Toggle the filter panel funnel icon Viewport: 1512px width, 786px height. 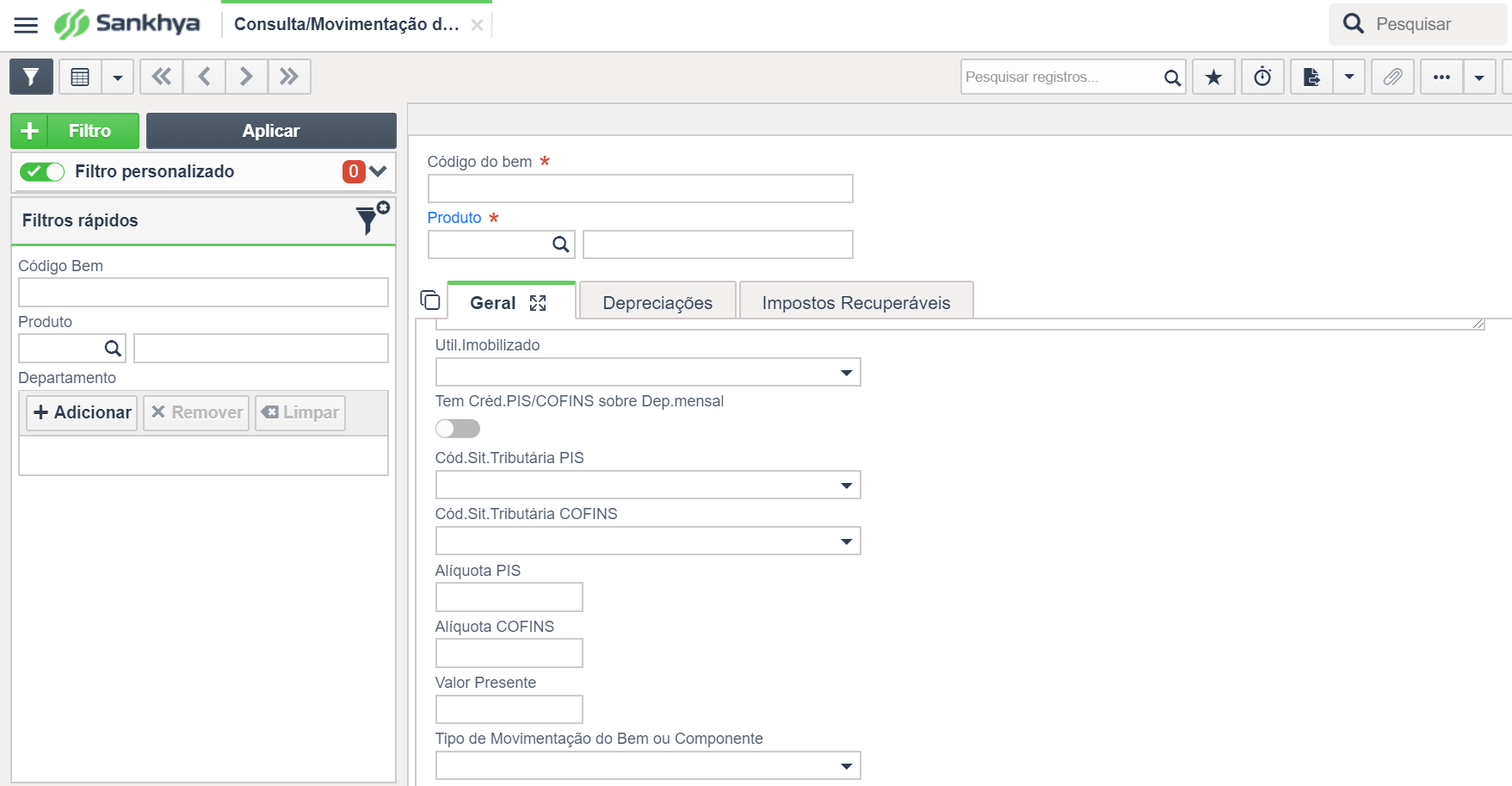pos(31,77)
